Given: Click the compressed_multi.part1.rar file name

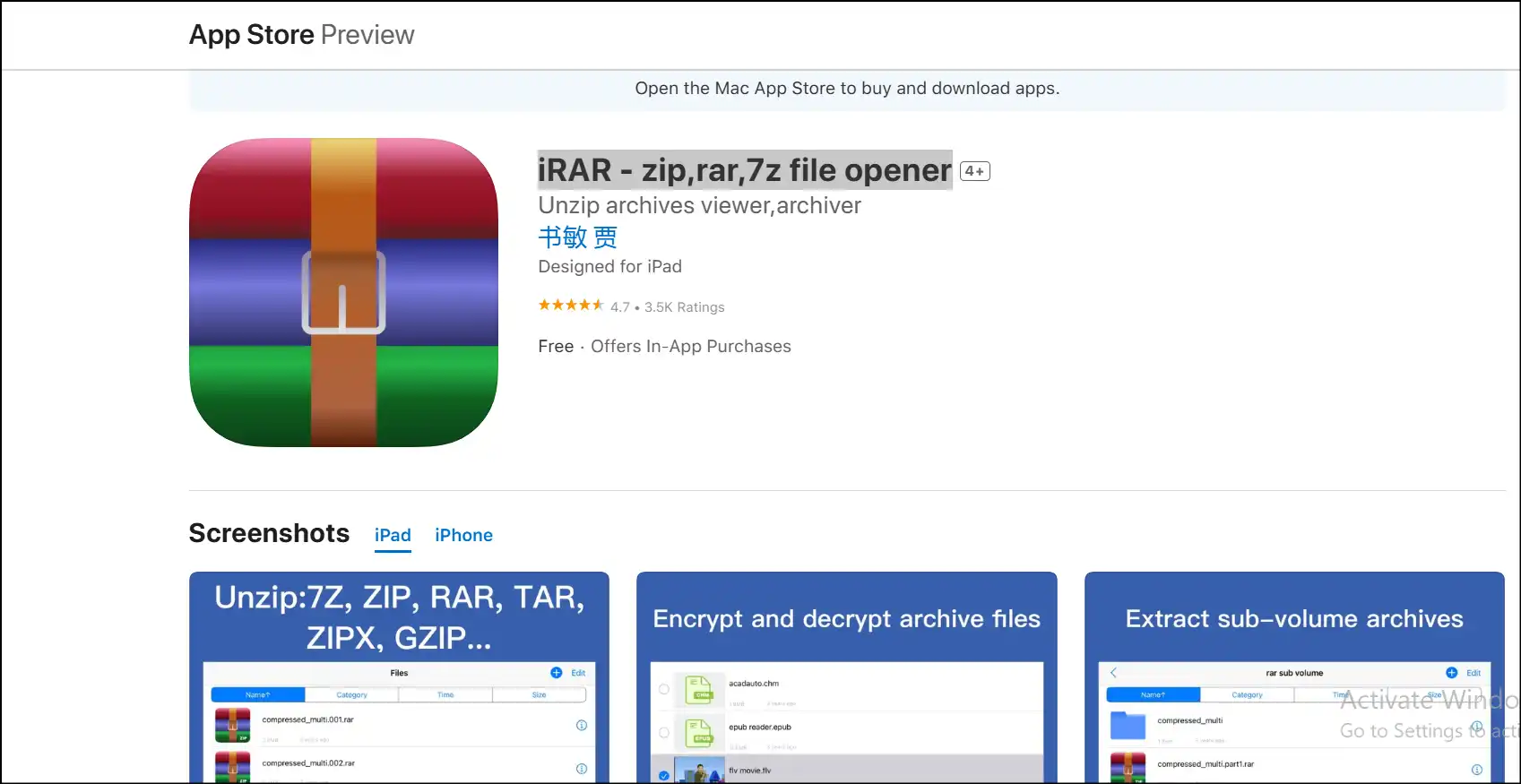Looking at the screenshot, I should click(1206, 764).
